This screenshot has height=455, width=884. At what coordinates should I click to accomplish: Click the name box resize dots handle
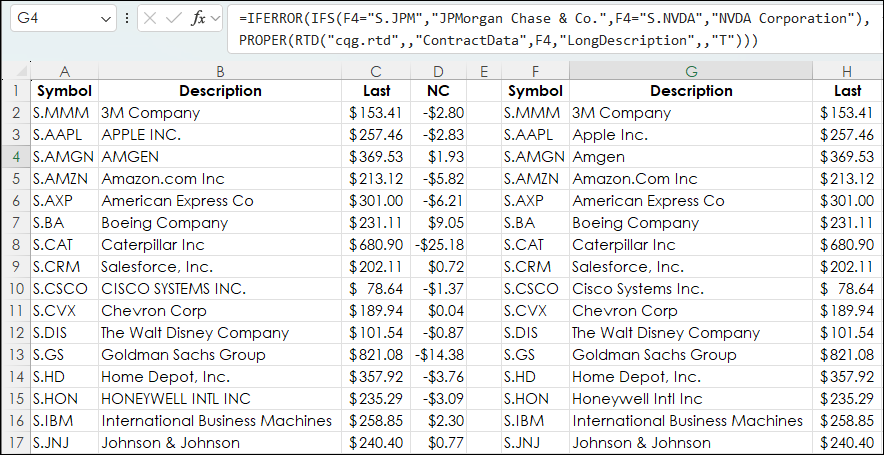point(126,18)
